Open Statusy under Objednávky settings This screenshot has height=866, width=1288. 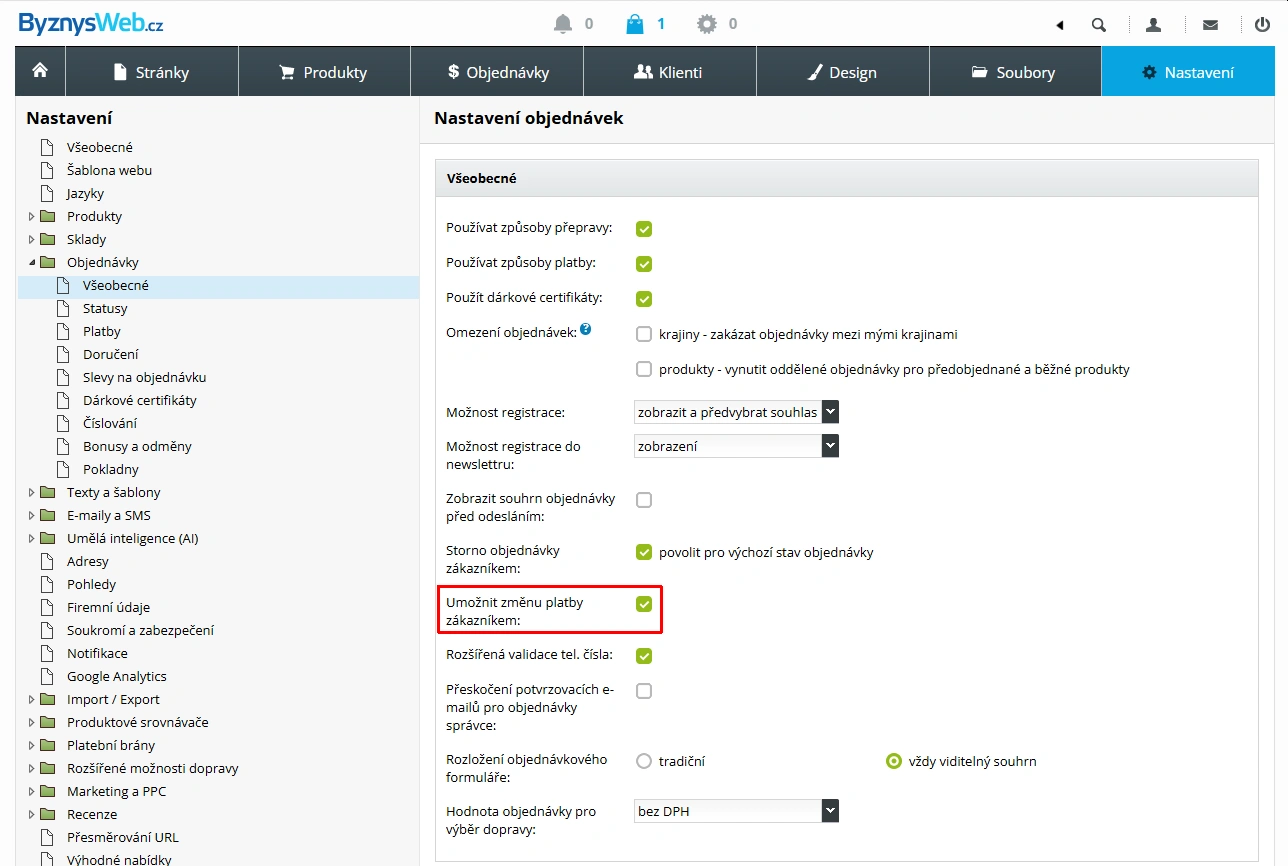click(105, 308)
